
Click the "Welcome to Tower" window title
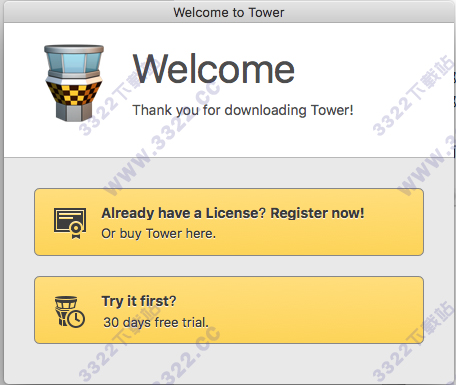point(229,12)
